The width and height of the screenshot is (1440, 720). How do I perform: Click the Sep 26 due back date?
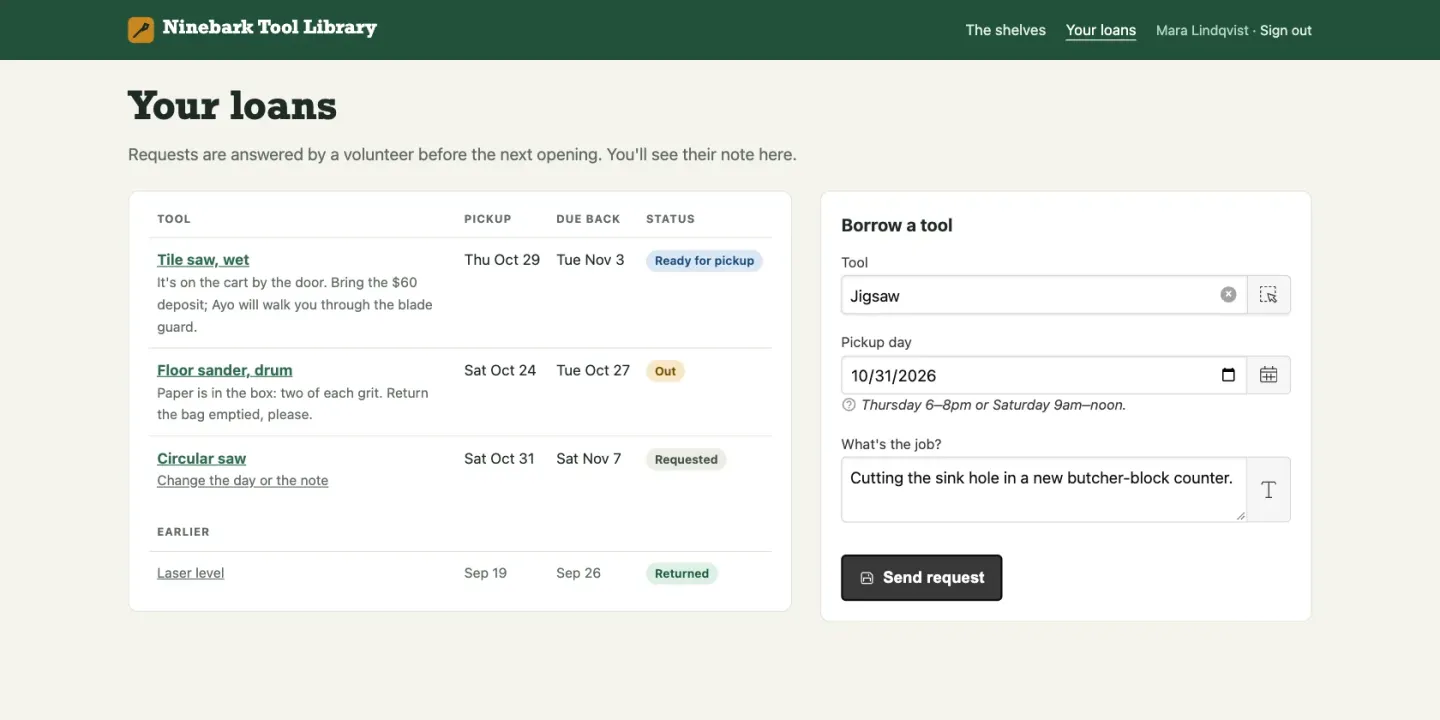coord(579,573)
